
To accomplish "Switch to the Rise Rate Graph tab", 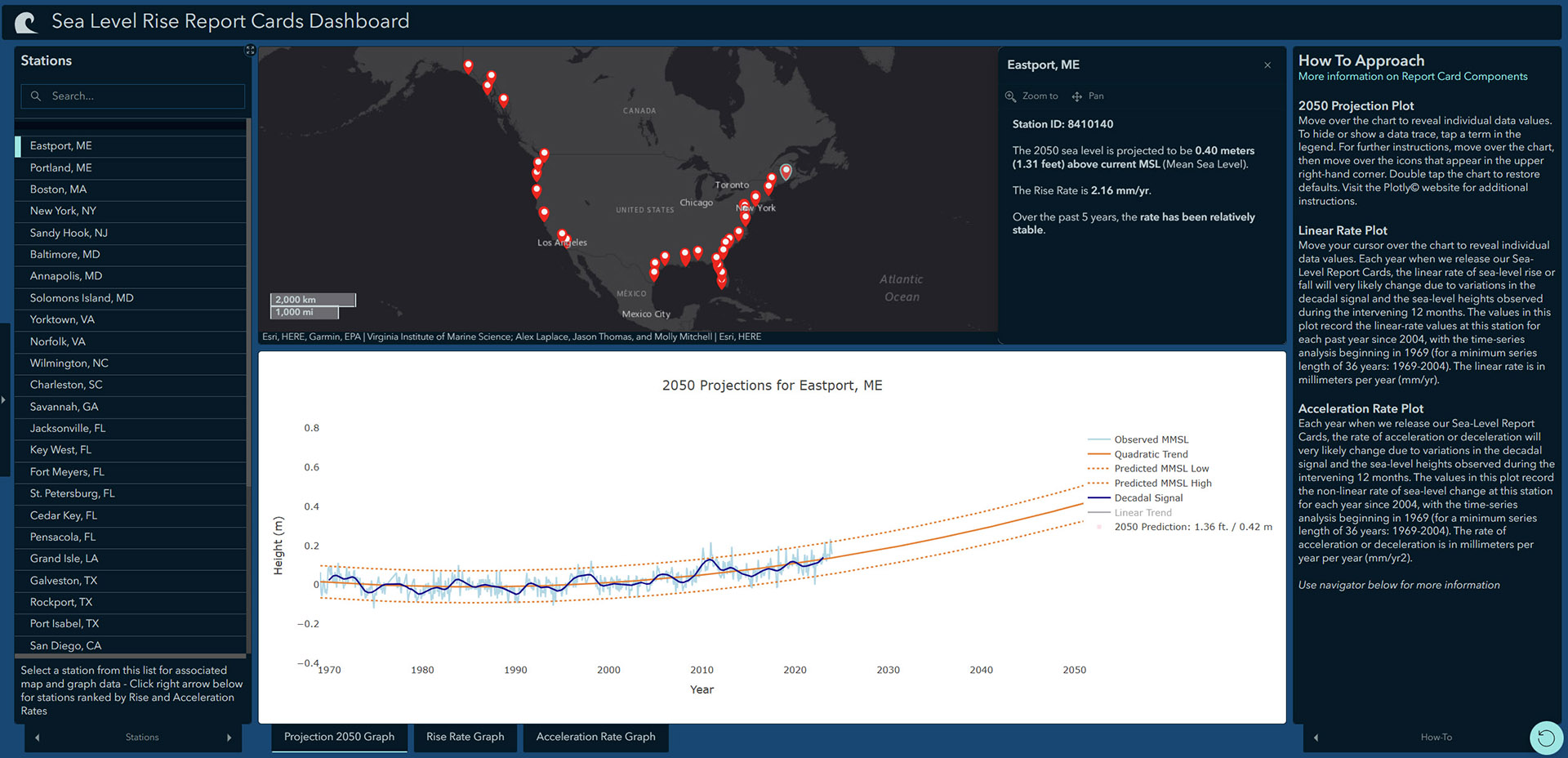I will tap(465, 737).
